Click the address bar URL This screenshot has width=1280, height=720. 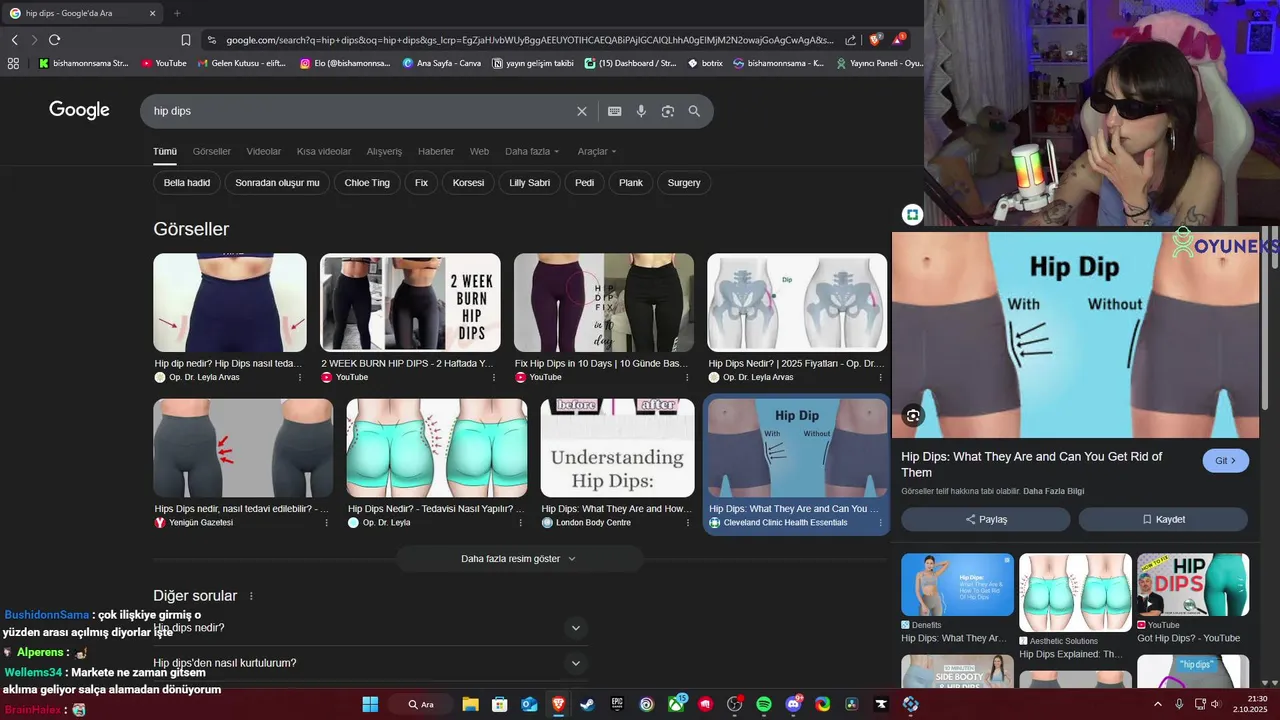pos(529,40)
